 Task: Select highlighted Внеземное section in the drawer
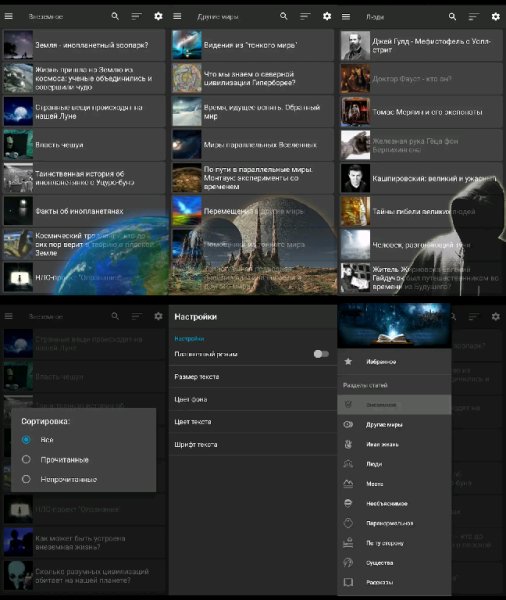pyautogui.click(x=394, y=404)
